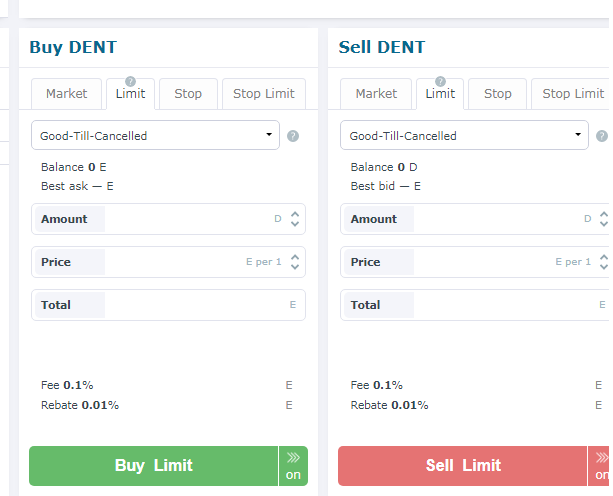Increase Buy Price with up arrow
The image size is (613, 496).
click(295, 258)
